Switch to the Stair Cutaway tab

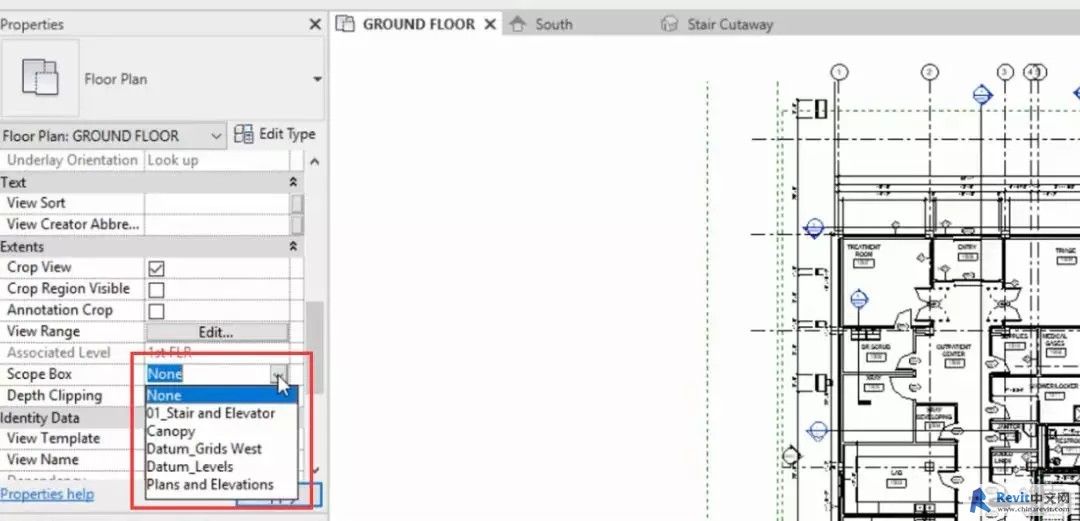pyautogui.click(x=730, y=25)
